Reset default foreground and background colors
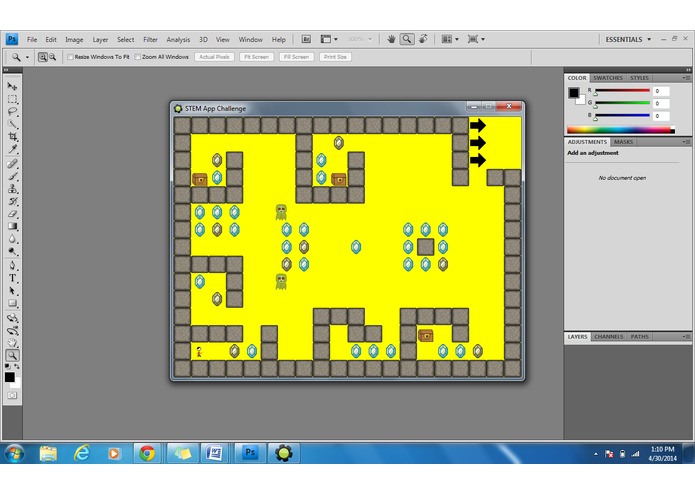Image resolution: width=695 pixels, height=494 pixels. pyautogui.click(x=8, y=366)
